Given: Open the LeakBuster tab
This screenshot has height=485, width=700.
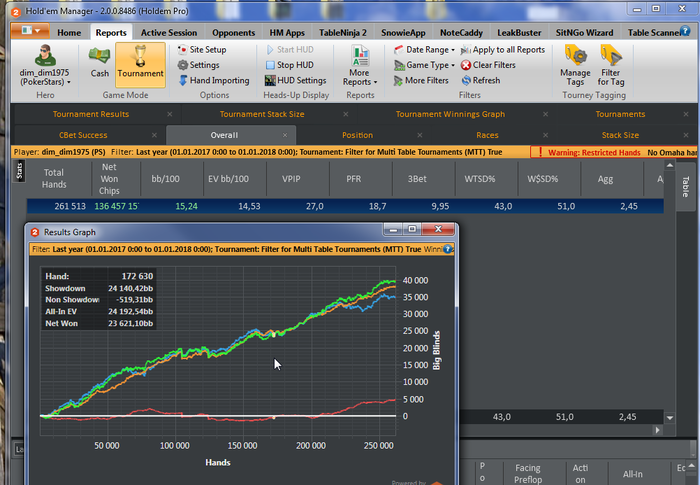Looking at the screenshot, I should tap(519, 33).
